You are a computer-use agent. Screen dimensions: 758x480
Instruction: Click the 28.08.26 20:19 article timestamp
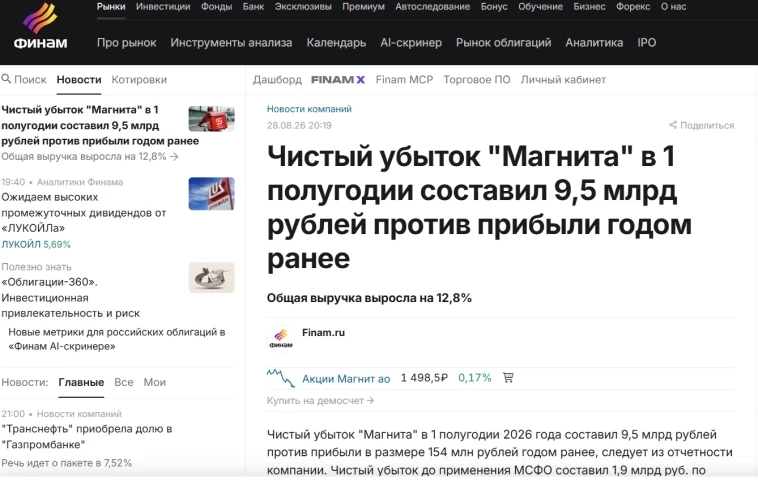point(299,126)
